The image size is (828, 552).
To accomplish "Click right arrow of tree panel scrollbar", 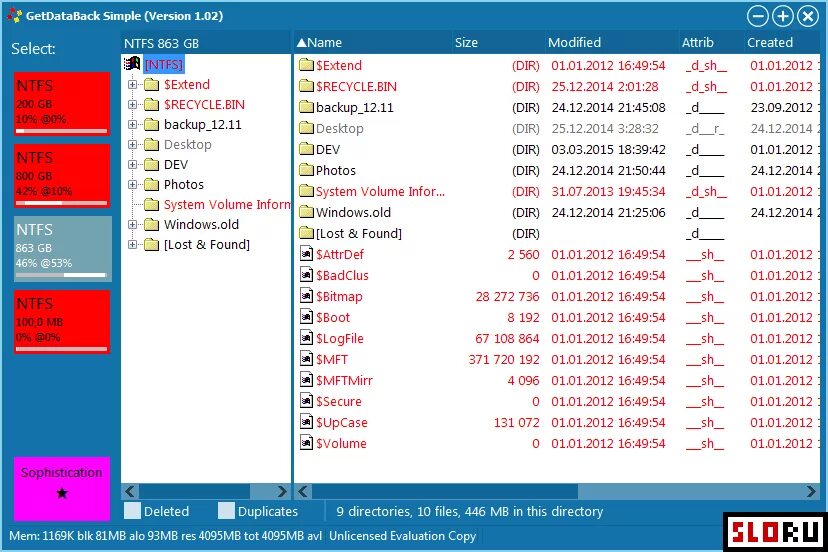I will point(283,491).
